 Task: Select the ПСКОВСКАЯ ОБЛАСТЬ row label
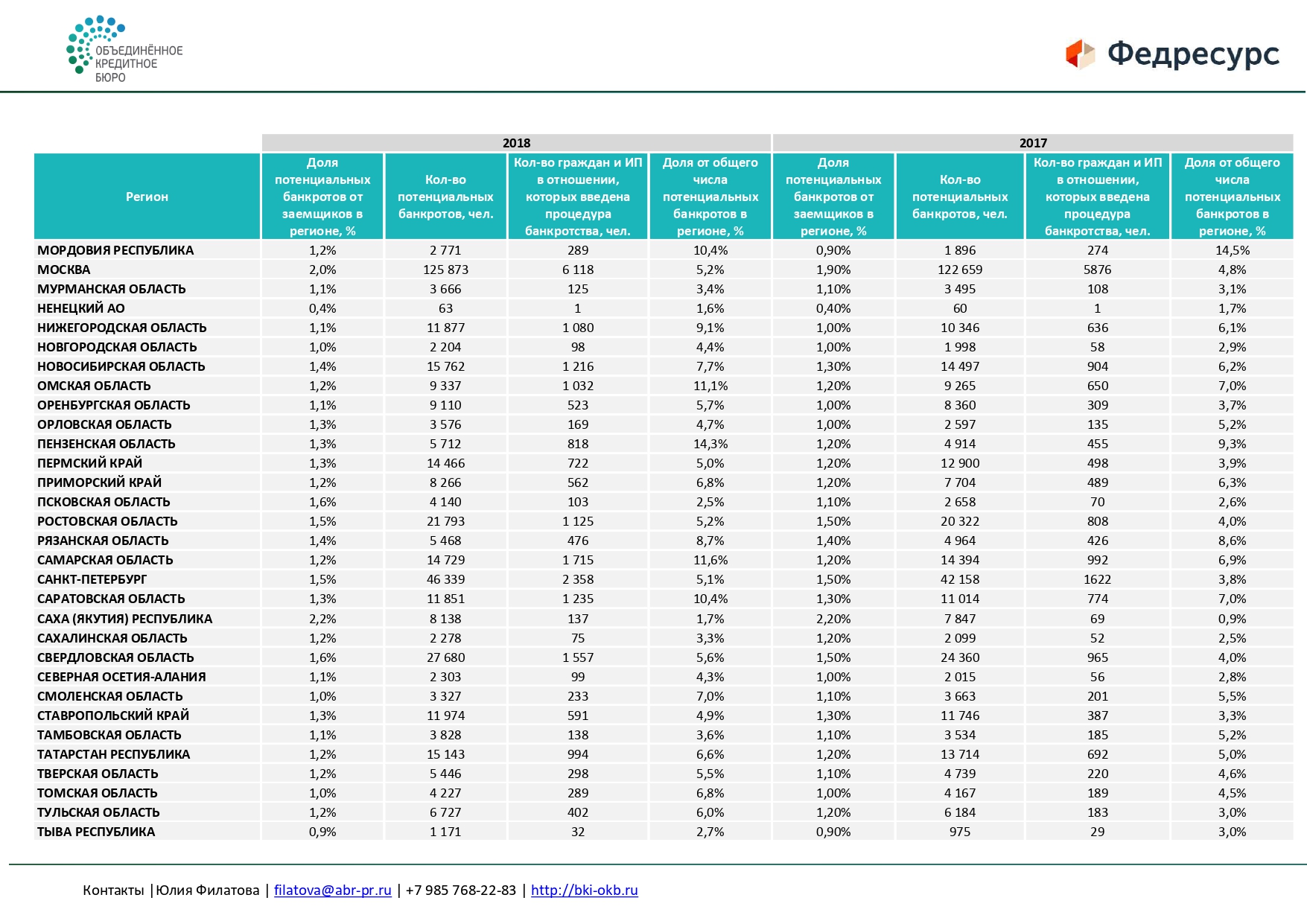coord(104,502)
